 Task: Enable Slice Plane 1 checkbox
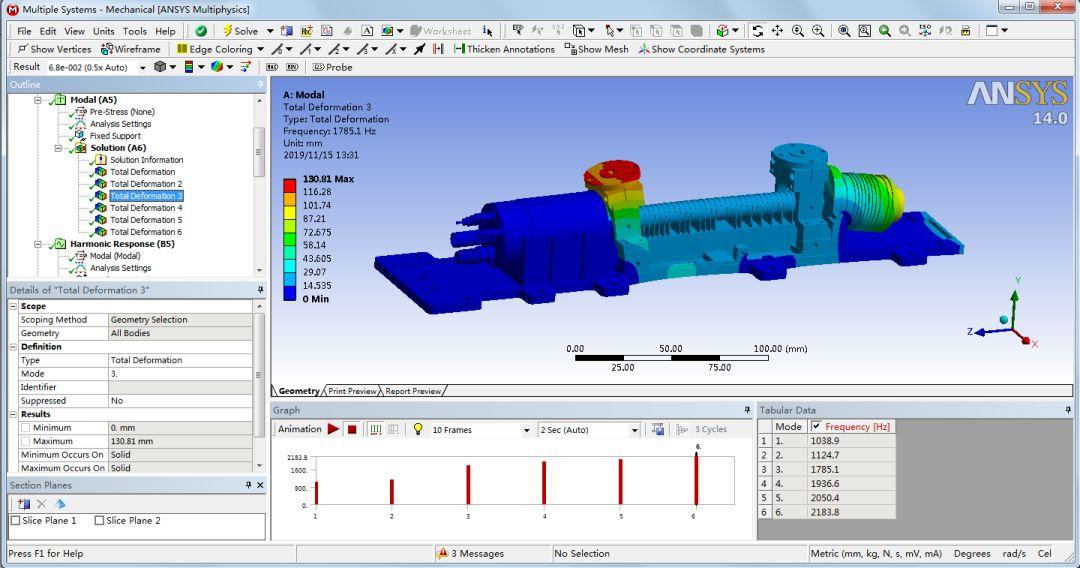[x=15, y=520]
